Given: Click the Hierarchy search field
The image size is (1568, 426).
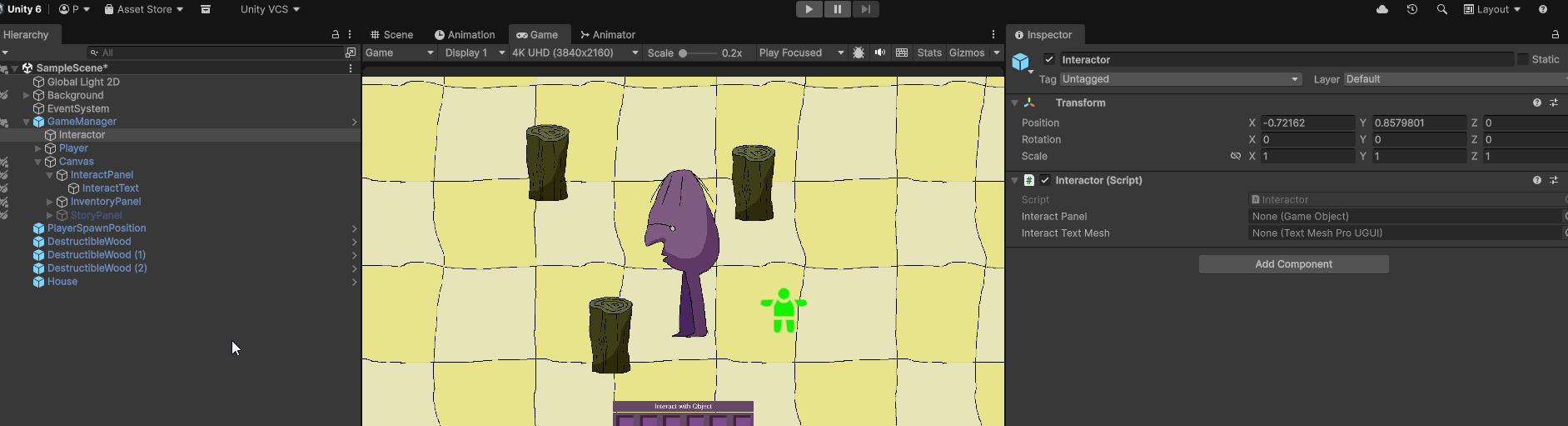Looking at the screenshot, I should [x=215, y=53].
